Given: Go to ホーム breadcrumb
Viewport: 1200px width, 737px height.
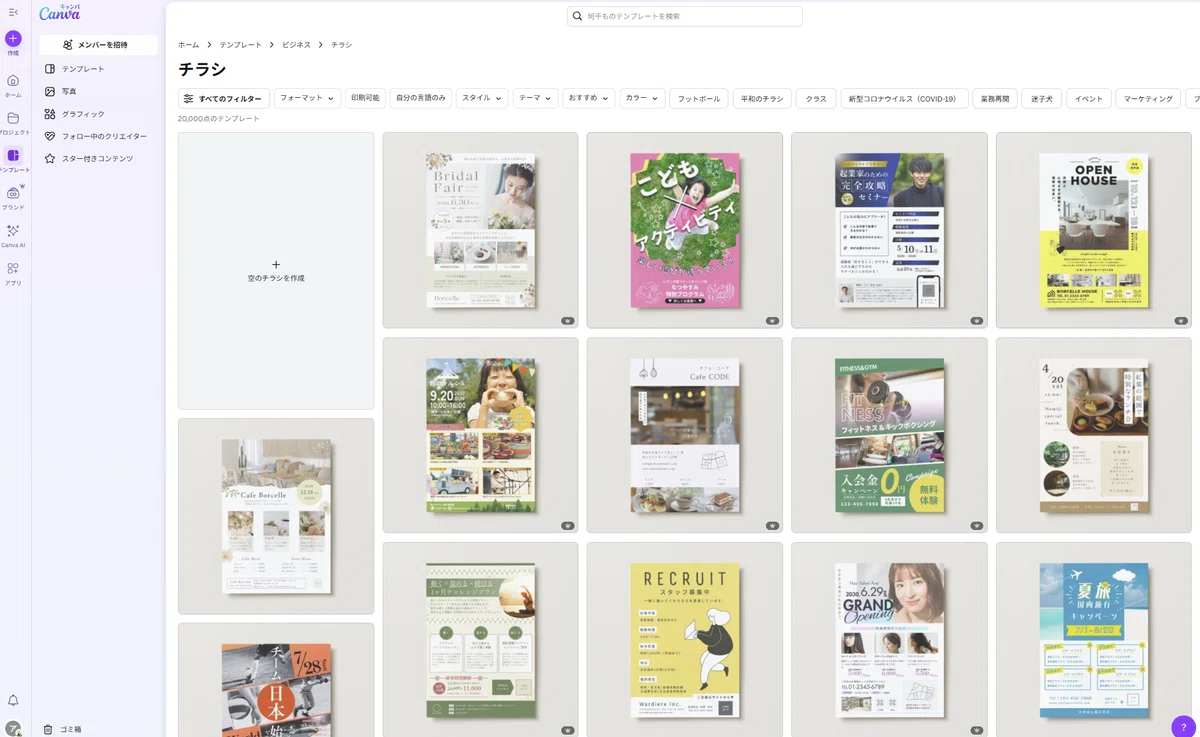Looking at the screenshot, I should pyautogui.click(x=188, y=45).
